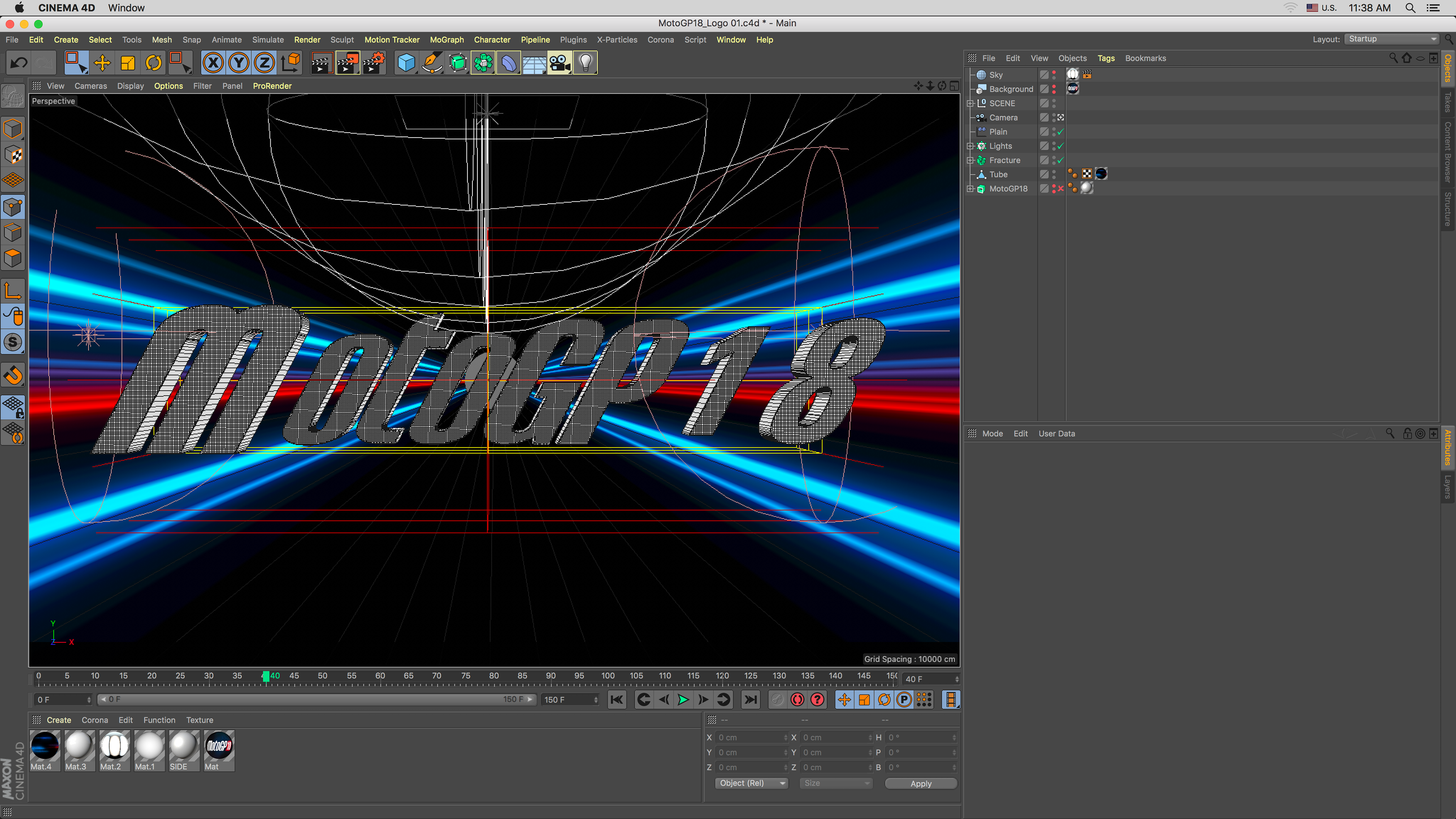Toggle the green enable check on Plain
Image resolution: width=1456 pixels, height=819 pixels.
point(1061,132)
